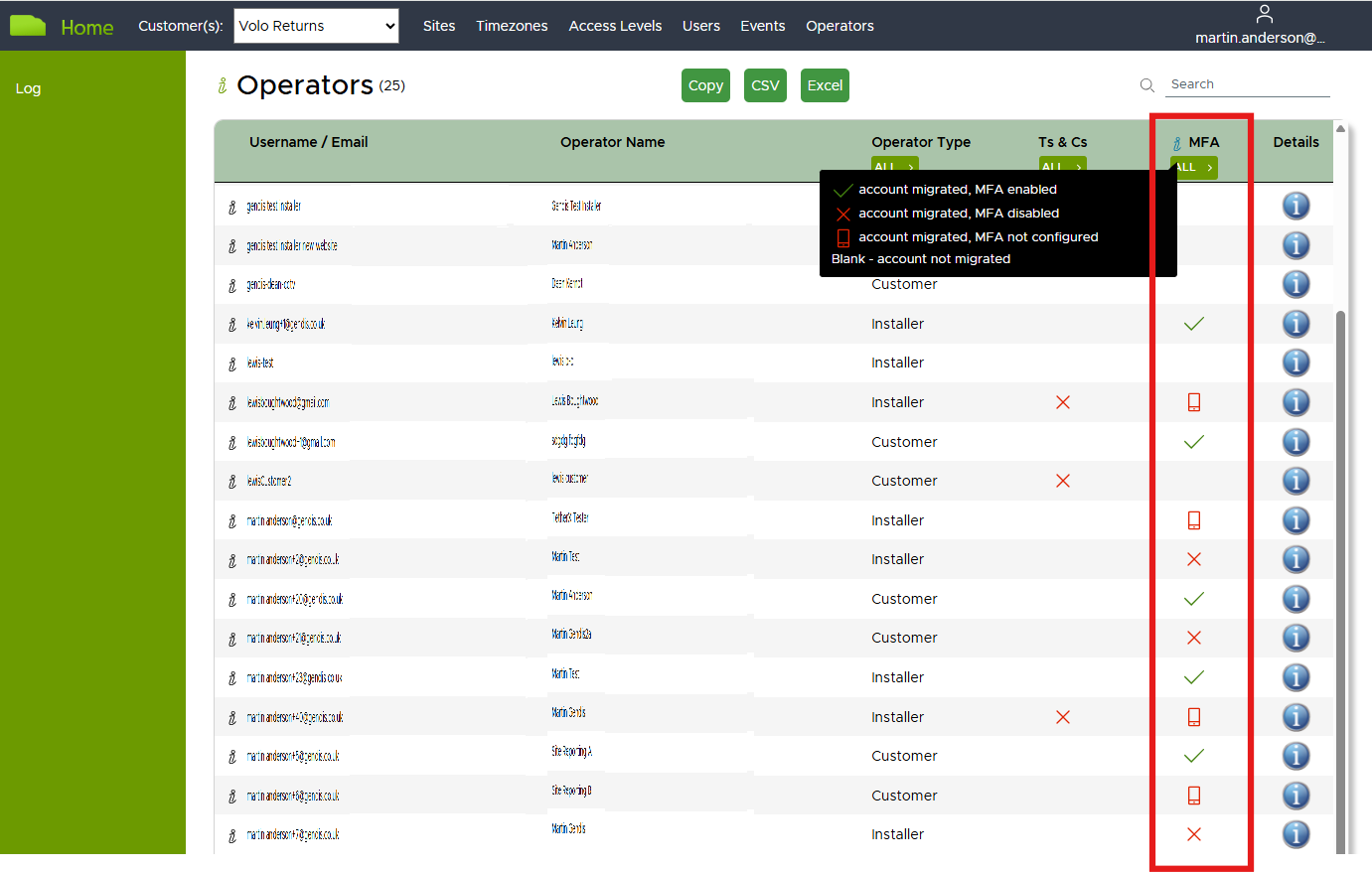The image size is (1372, 873).
Task: Click inside the Search input field
Action: (x=1247, y=84)
